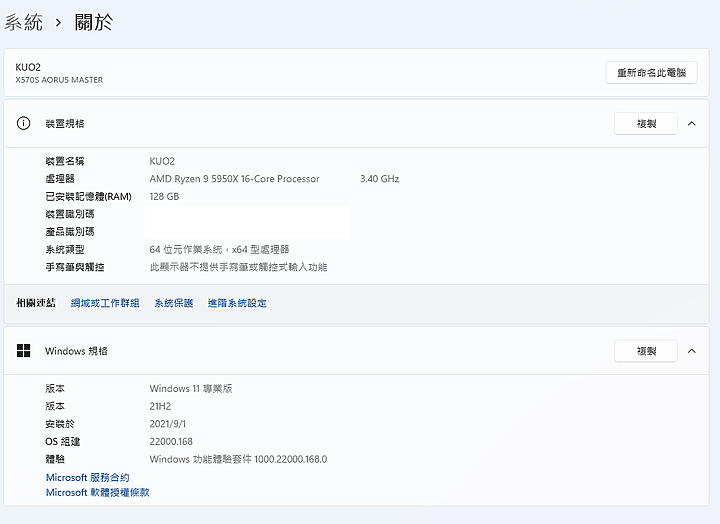The image size is (720, 524).
Task: Select the X570S AORUS MASTER text
Action: (x=59, y=80)
